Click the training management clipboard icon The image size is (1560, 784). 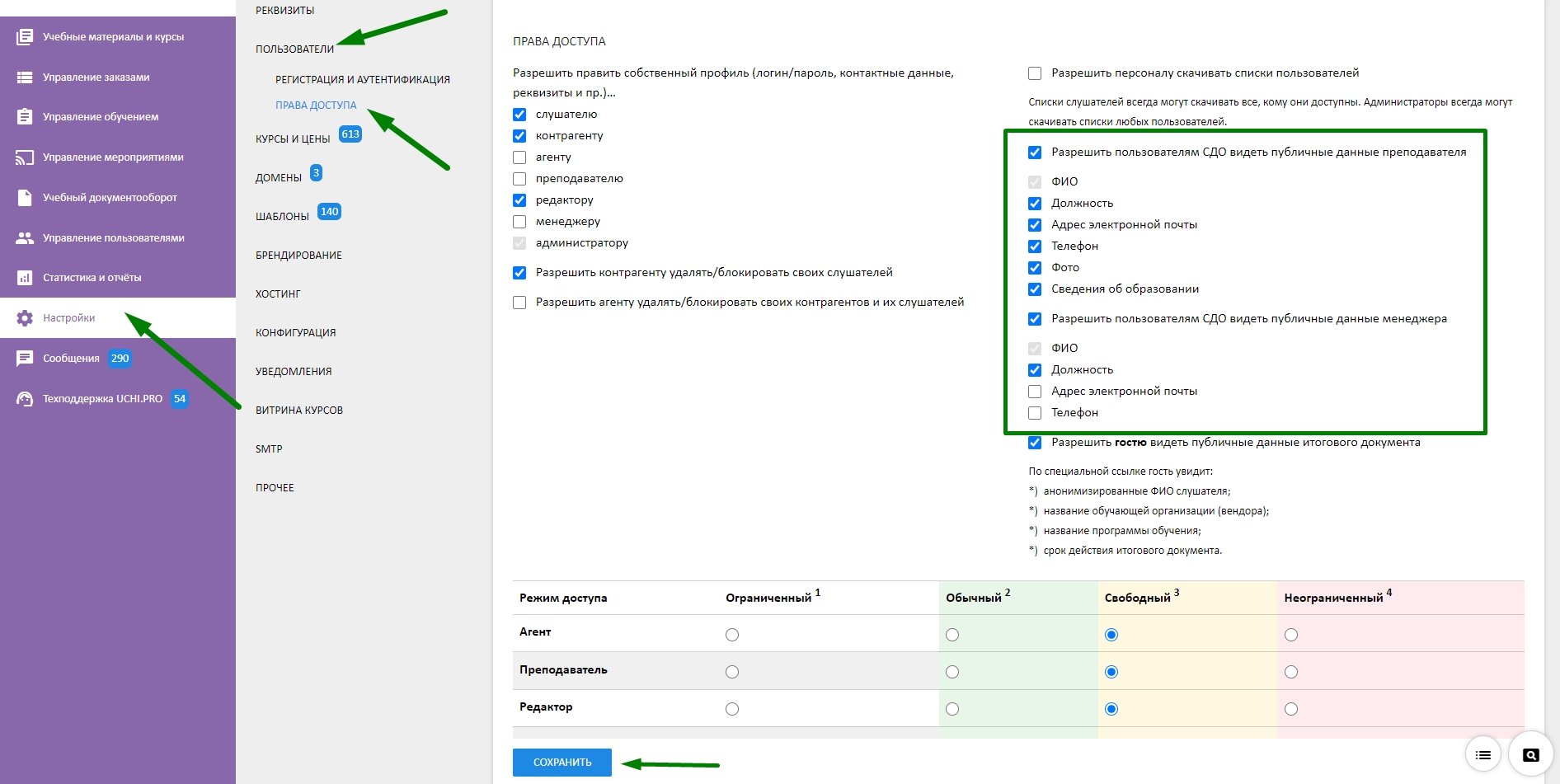(x=25, y=117)
